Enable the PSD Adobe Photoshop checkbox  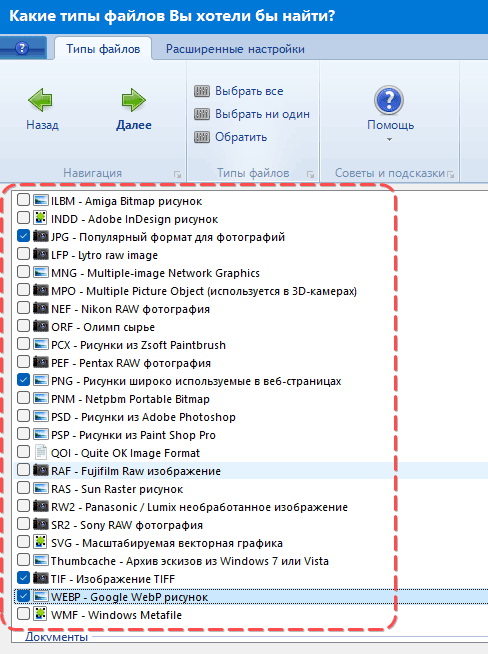coord(23,416)
